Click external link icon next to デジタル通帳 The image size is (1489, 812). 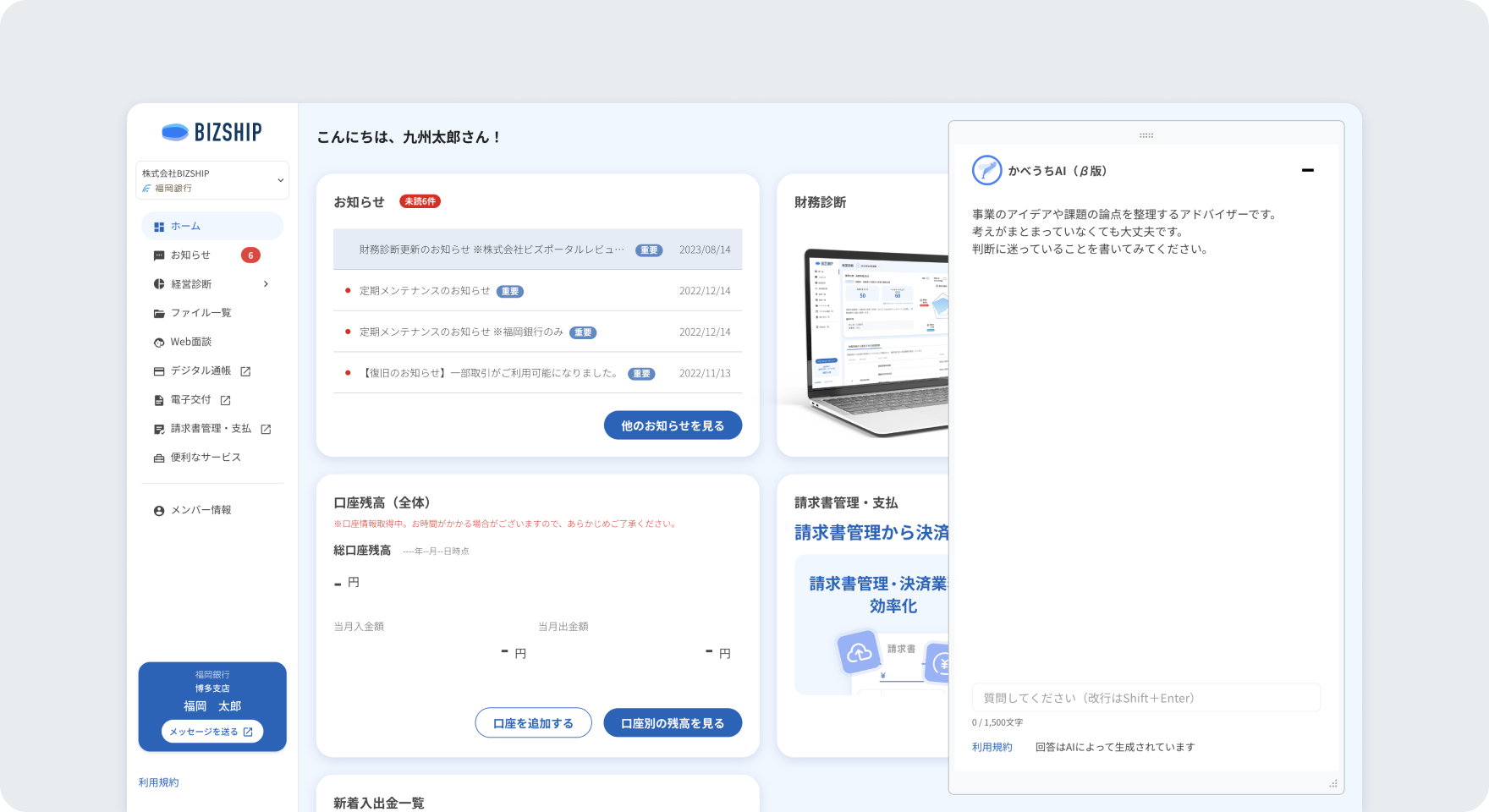point(245,371)
